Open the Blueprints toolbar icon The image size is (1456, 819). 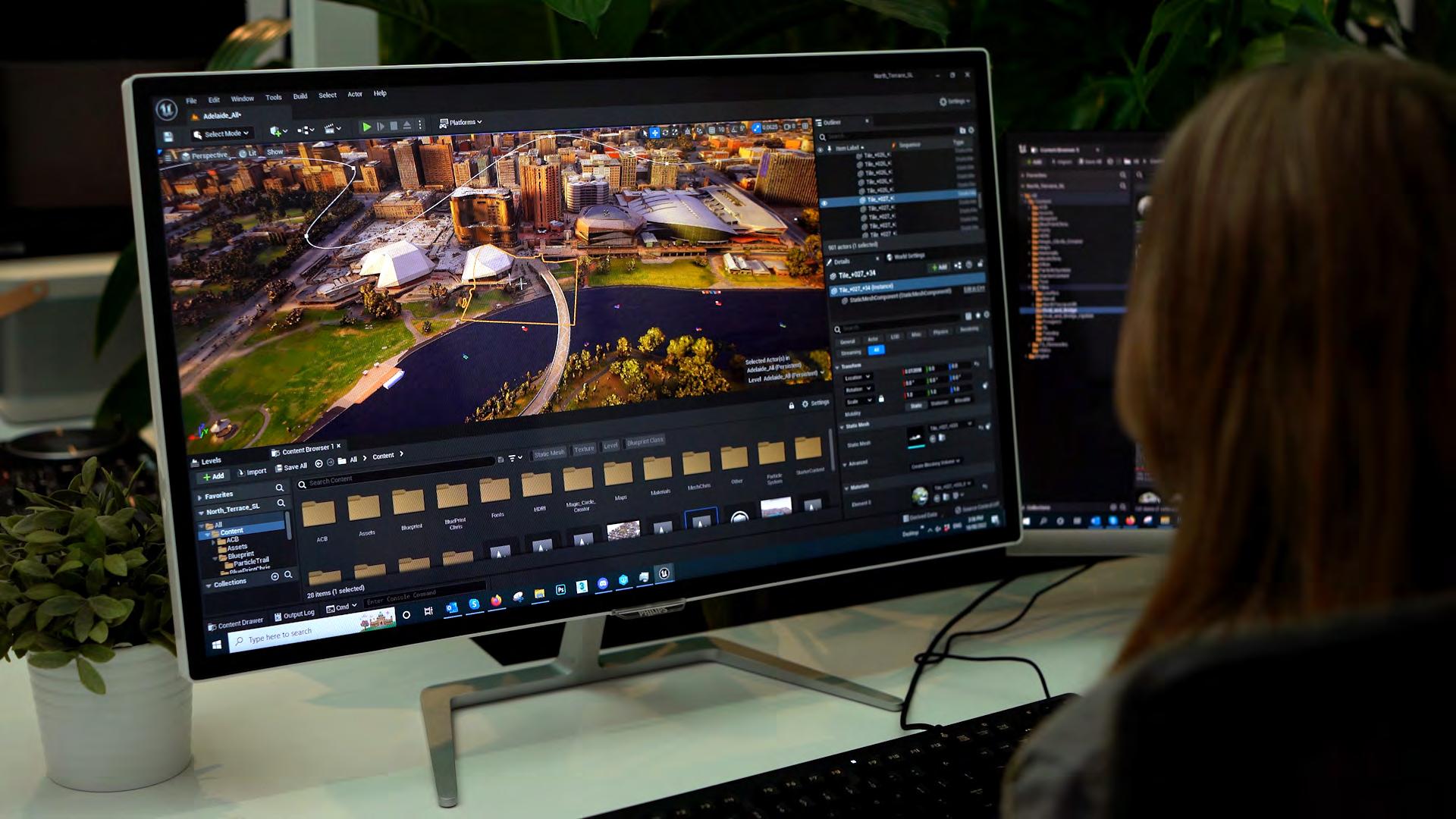[305, 130]
